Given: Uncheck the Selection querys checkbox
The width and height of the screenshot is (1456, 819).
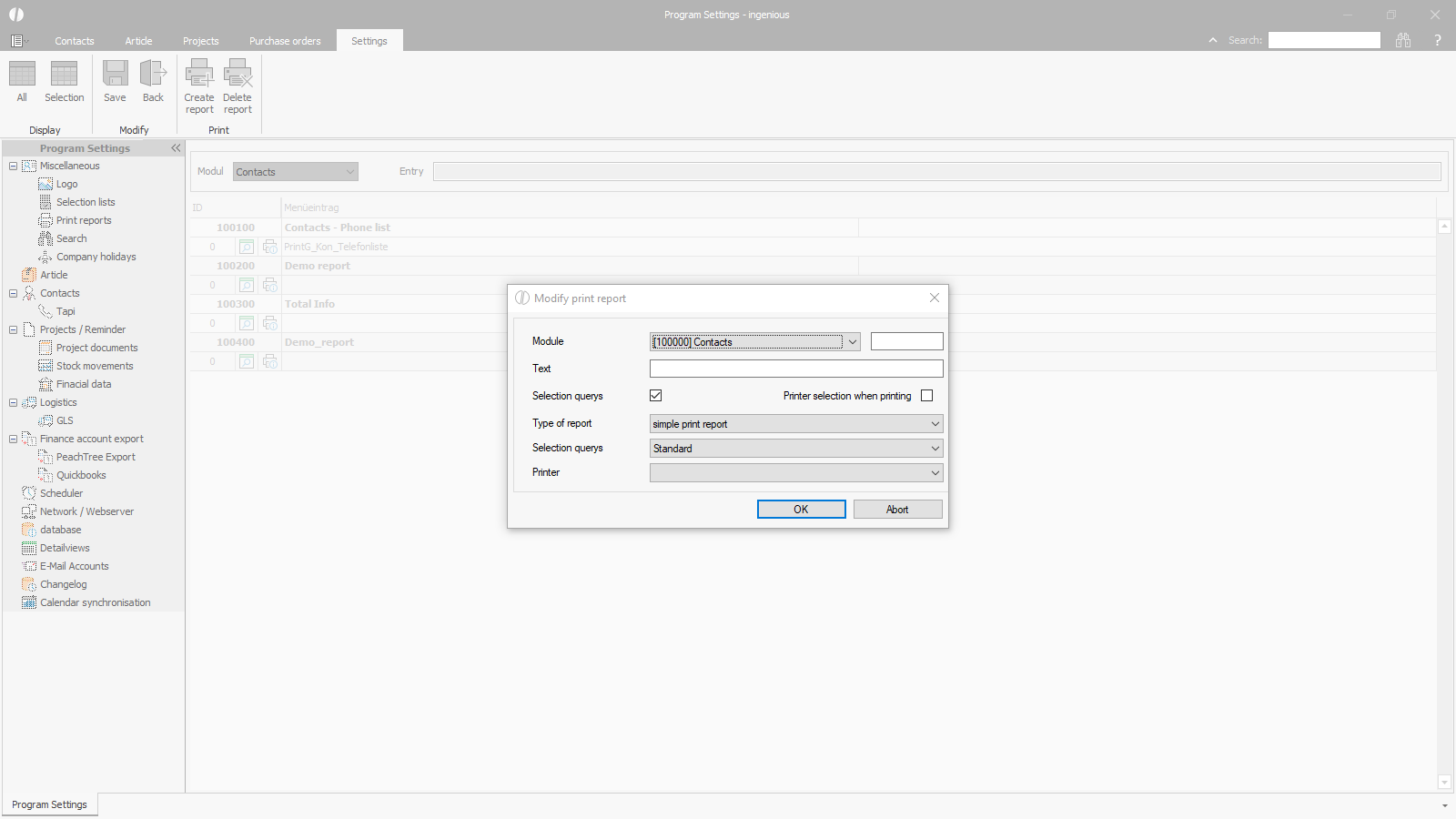Looking at the screenshot, I should (655, 396).
